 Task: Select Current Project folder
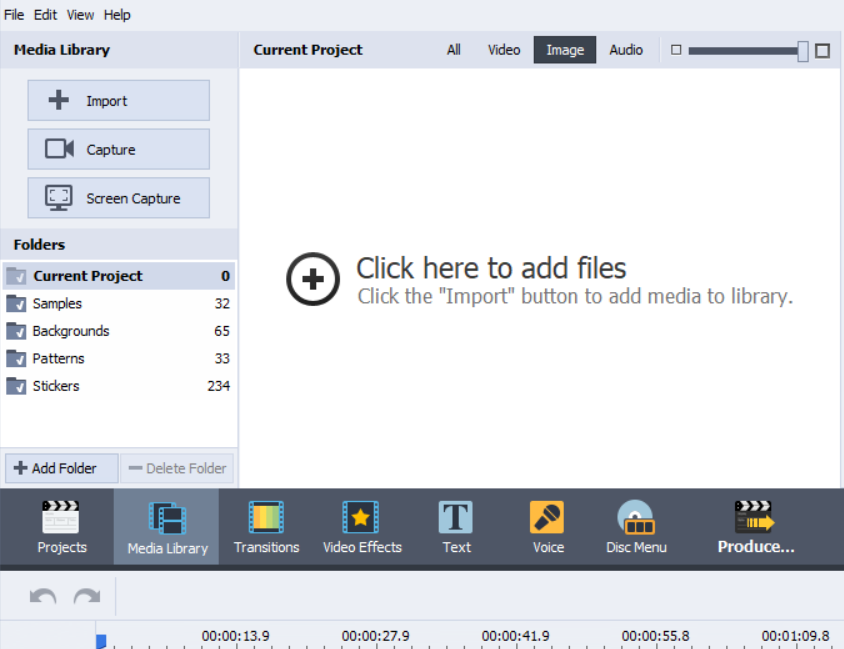[x=118, y=276]
